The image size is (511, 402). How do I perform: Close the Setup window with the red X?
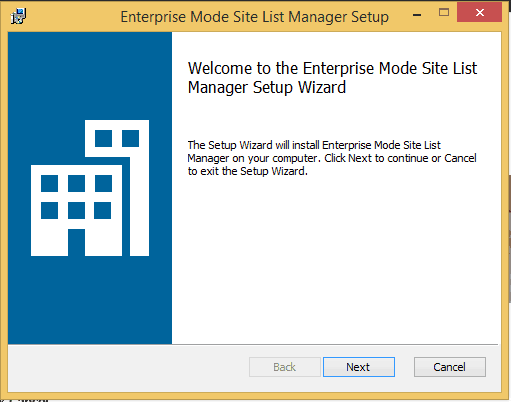tap(479, 12)
